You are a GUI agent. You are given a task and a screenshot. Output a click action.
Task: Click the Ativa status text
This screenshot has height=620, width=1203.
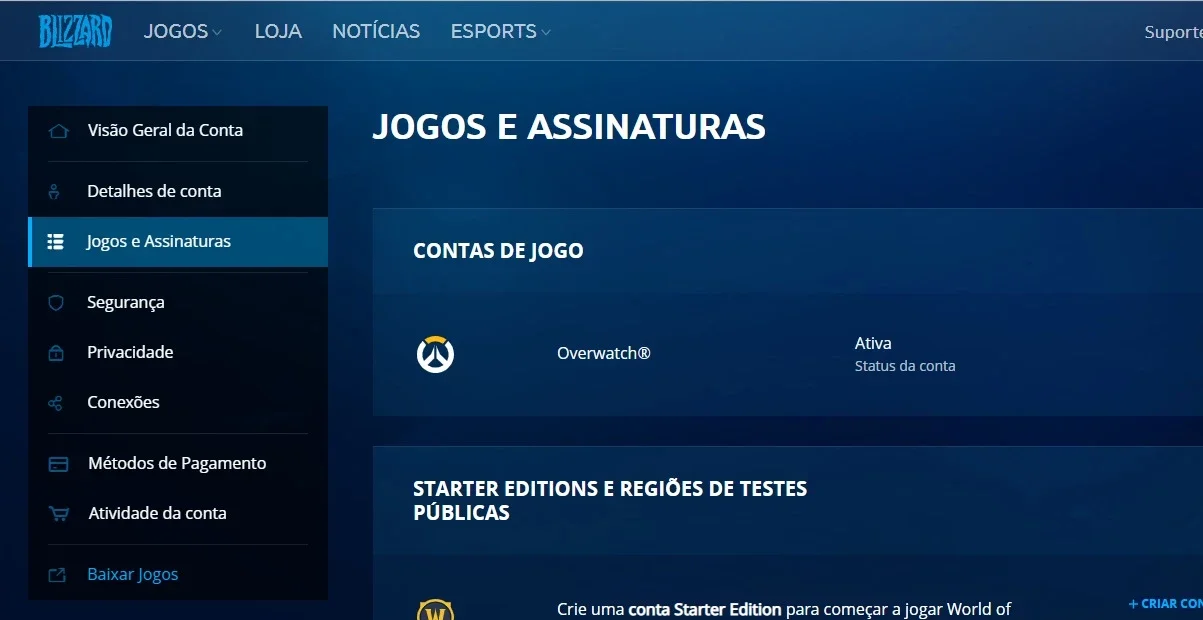[x=873, y=343]
